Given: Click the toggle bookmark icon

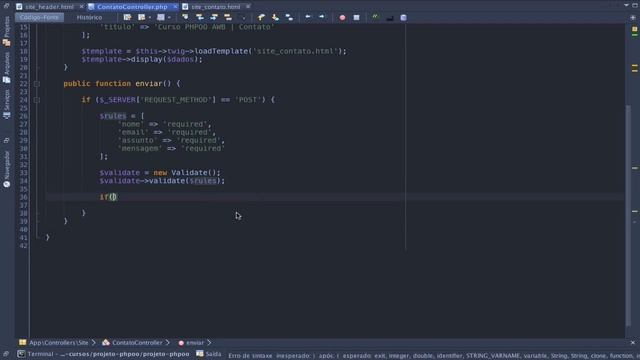Looking at the screenshot, I should coord(289,18).
